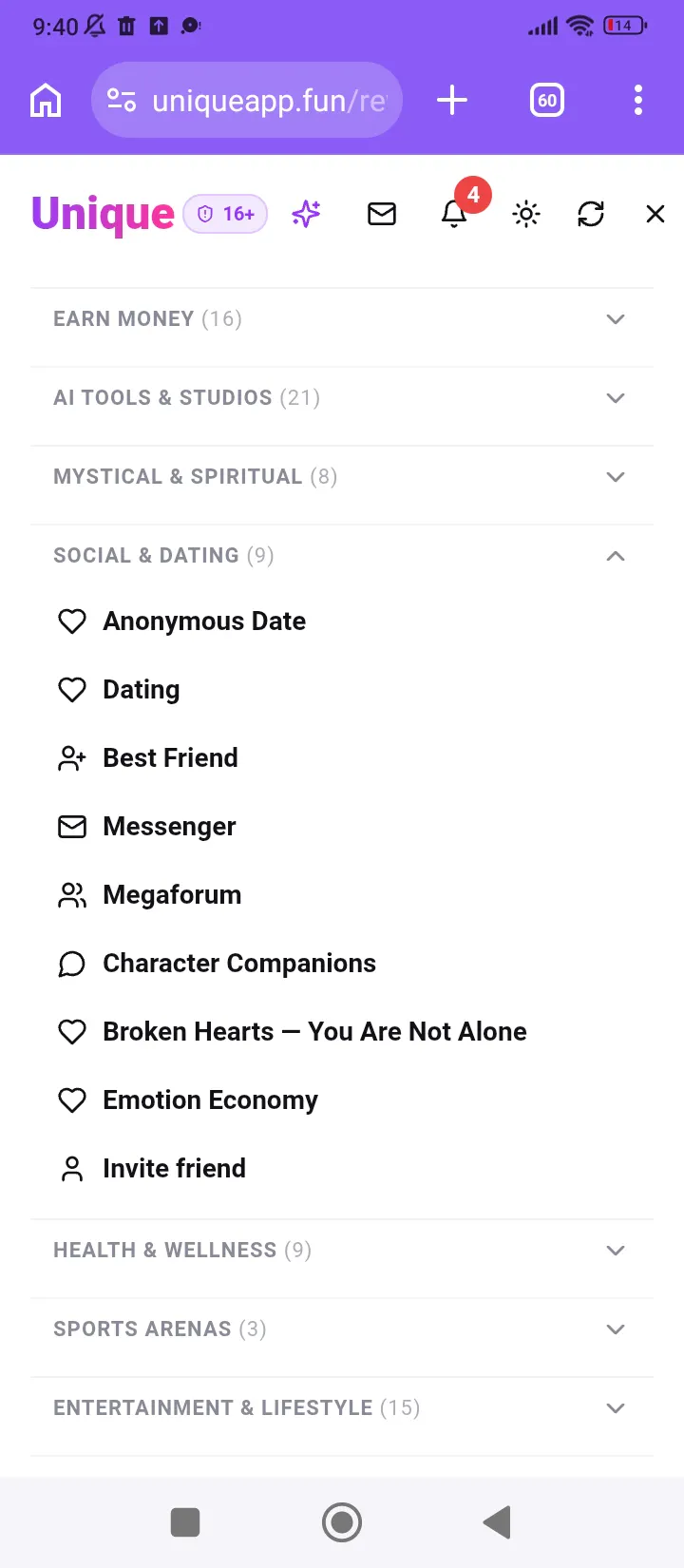Expand the SPORTS ARENAS section
The height and width of the screenshot is (1568, 684).
[x=342, y=1329]
